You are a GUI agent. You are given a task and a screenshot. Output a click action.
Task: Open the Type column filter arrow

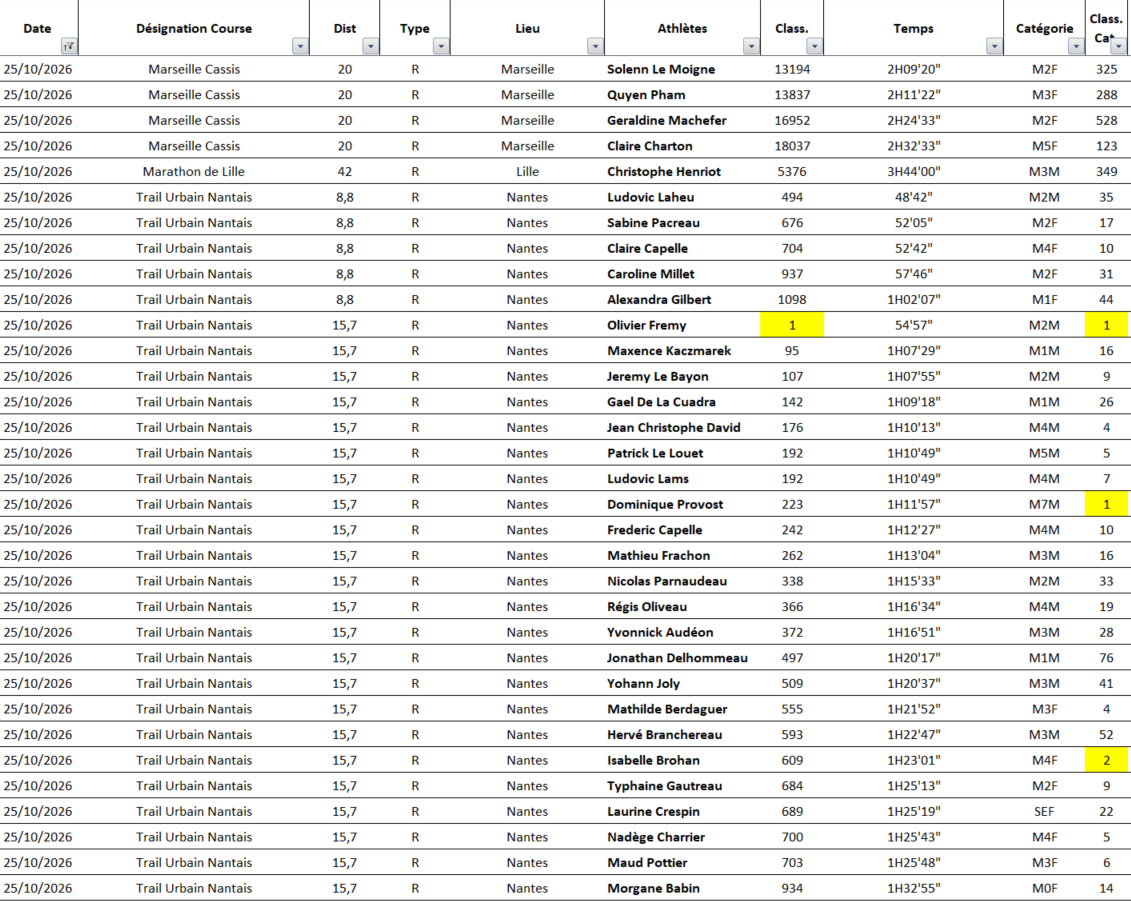pyautogui.click(x=441, y=46)
